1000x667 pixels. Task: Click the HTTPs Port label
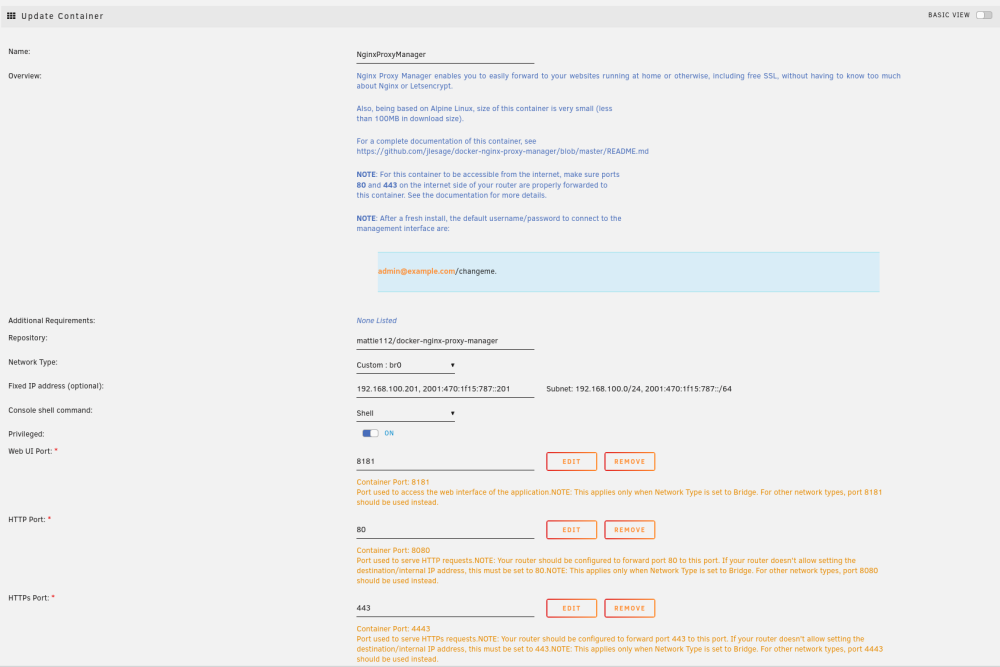coord(29,598)
